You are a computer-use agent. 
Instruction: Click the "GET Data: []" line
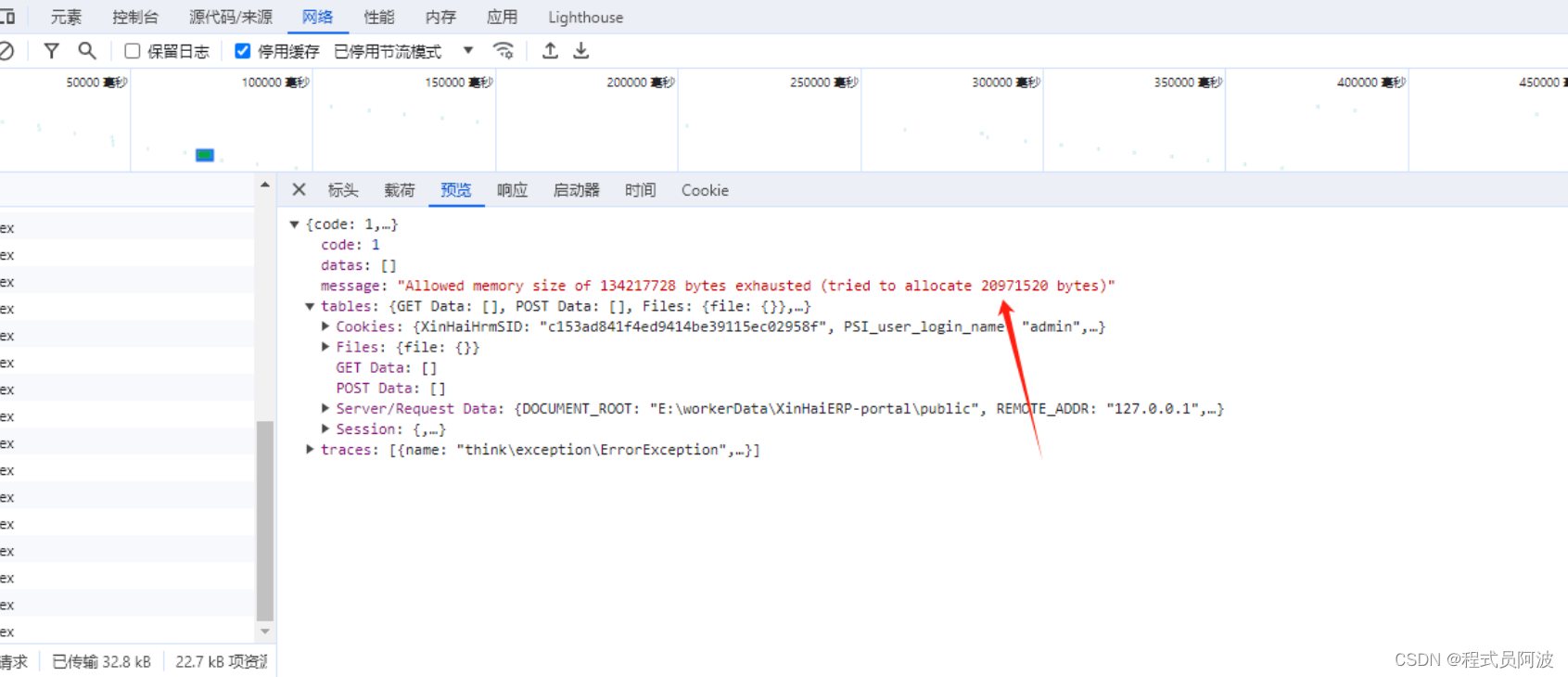click(x=387, y=367)
